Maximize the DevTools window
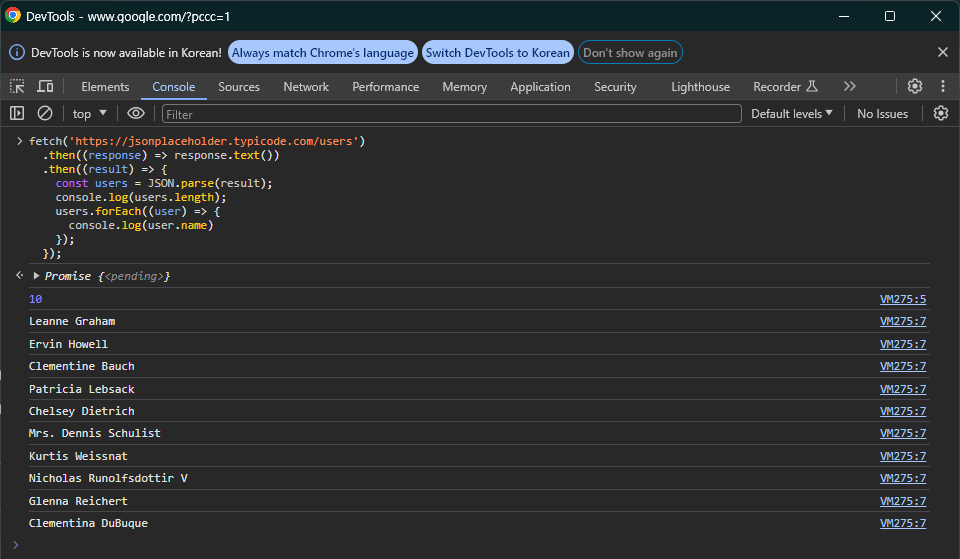 890,16
